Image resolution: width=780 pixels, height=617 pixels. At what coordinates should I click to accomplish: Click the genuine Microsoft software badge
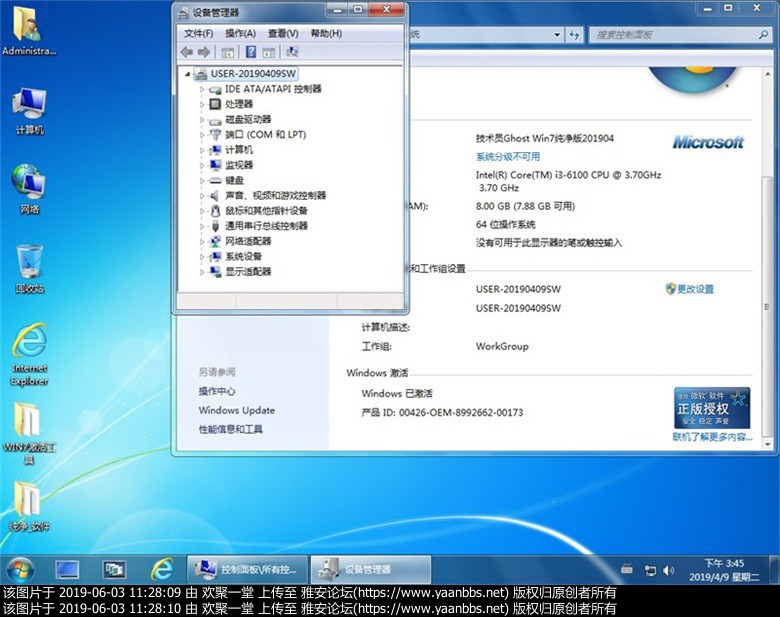[x=712, y=408]
